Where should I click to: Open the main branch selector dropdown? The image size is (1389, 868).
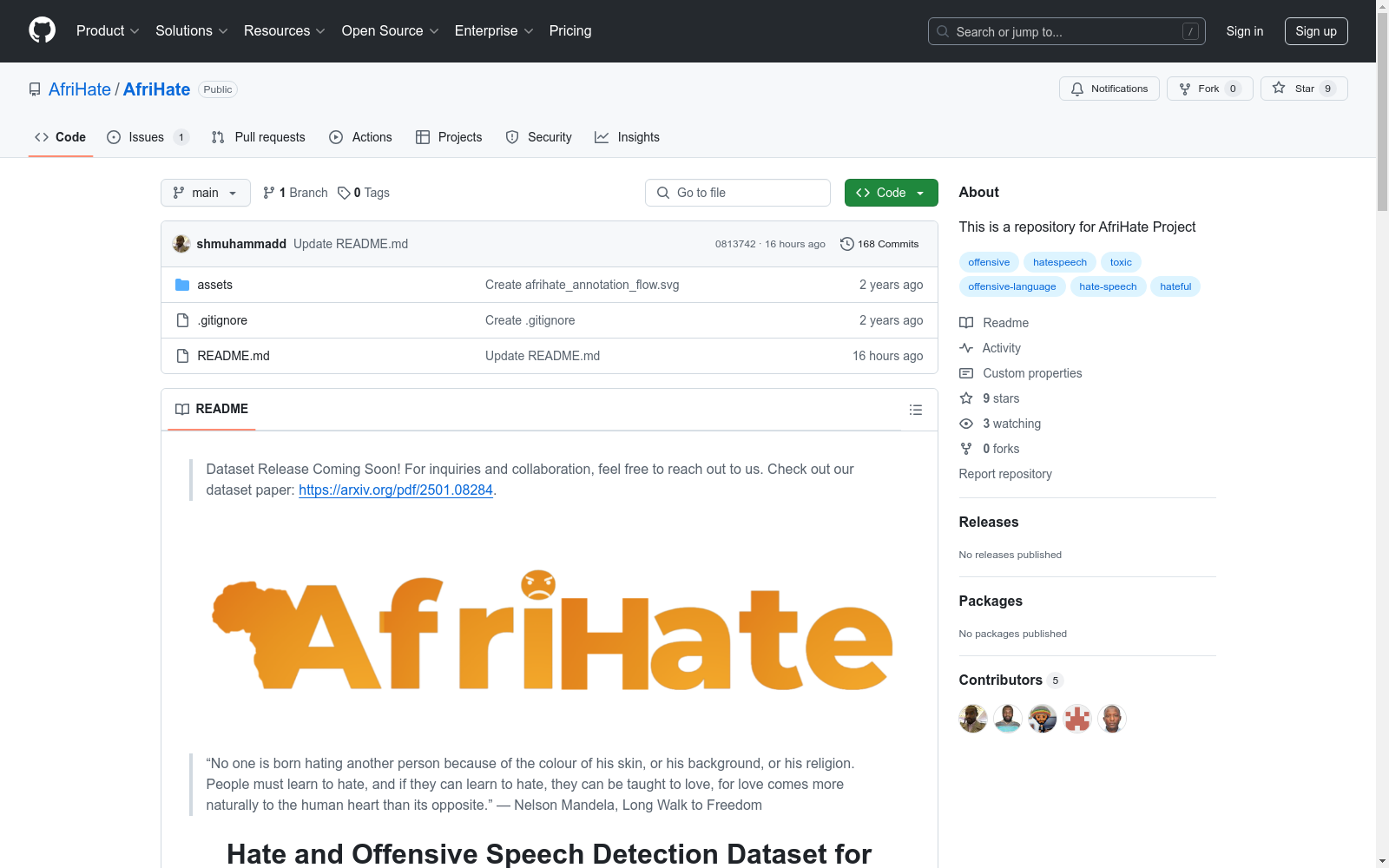pos(206,193)
